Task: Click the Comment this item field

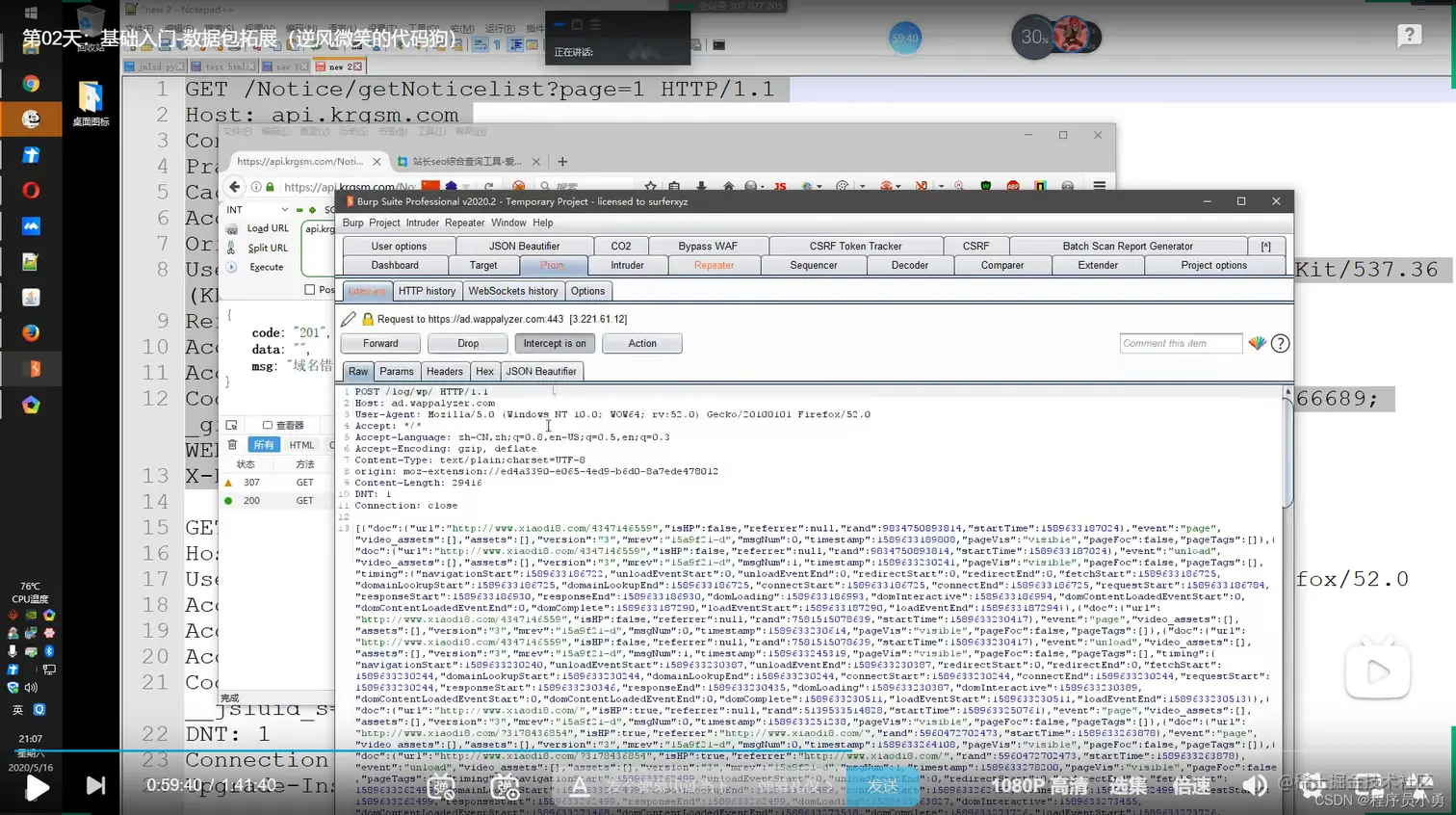Action: coord(1182,344)
